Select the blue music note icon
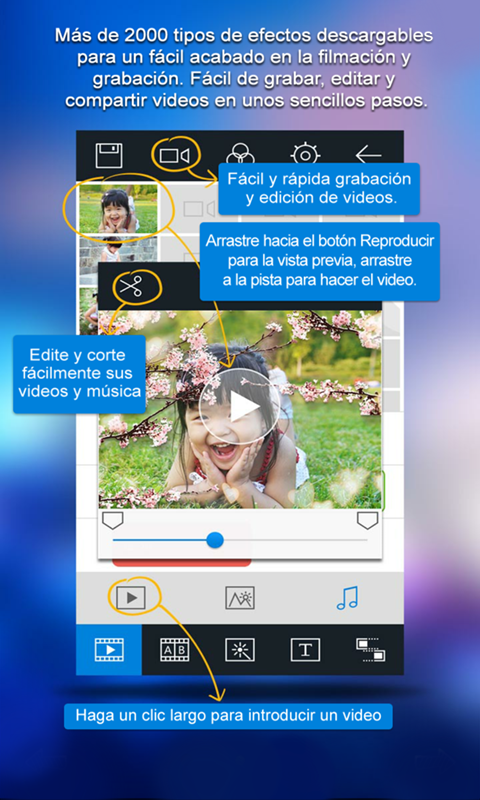The width and height of the screenshot is (480, 800). tap(347, 597)
